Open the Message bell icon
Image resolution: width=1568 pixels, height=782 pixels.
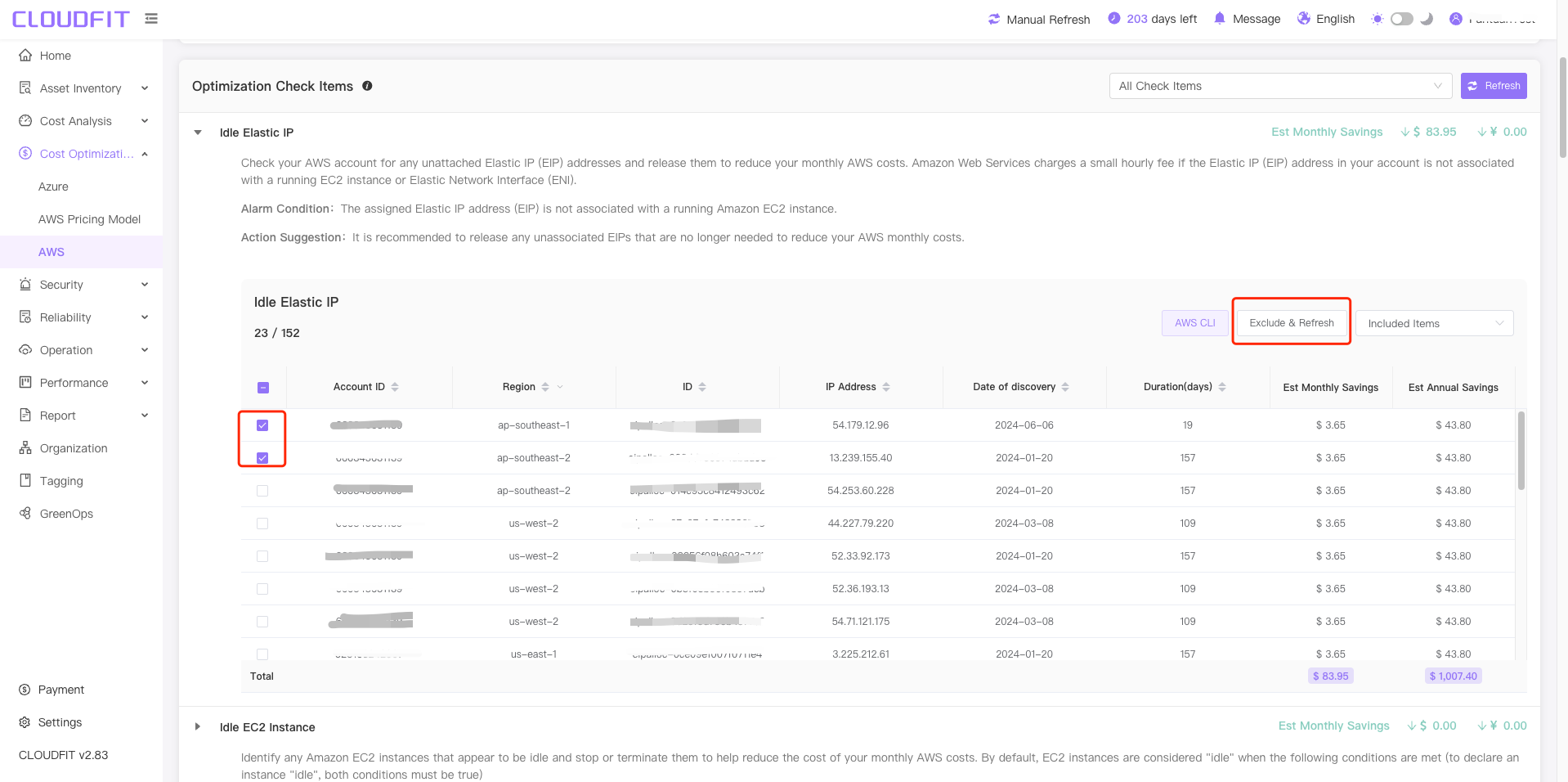click(x=1220, y=18)
